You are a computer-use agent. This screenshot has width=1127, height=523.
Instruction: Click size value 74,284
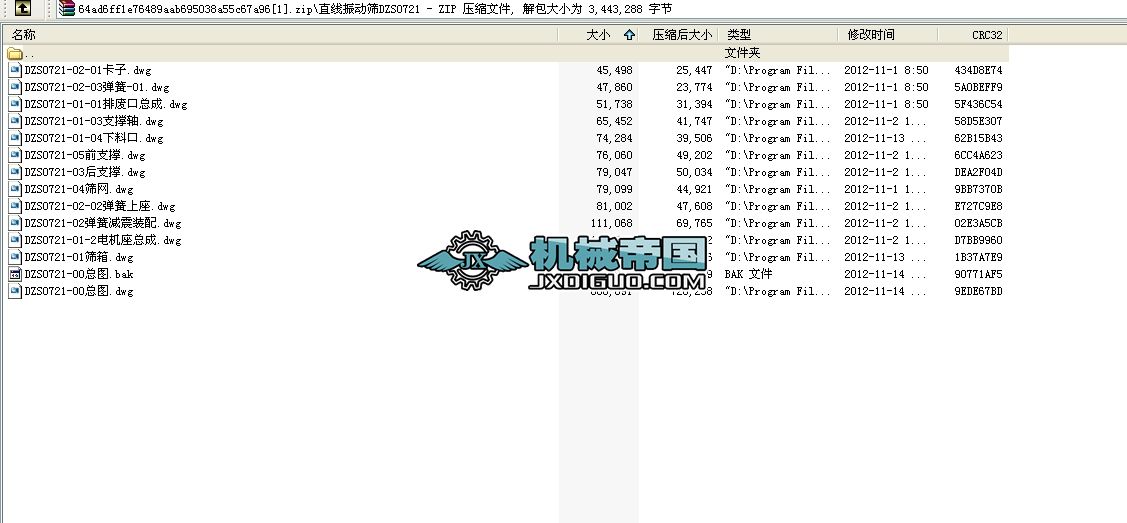coord(615,139)
